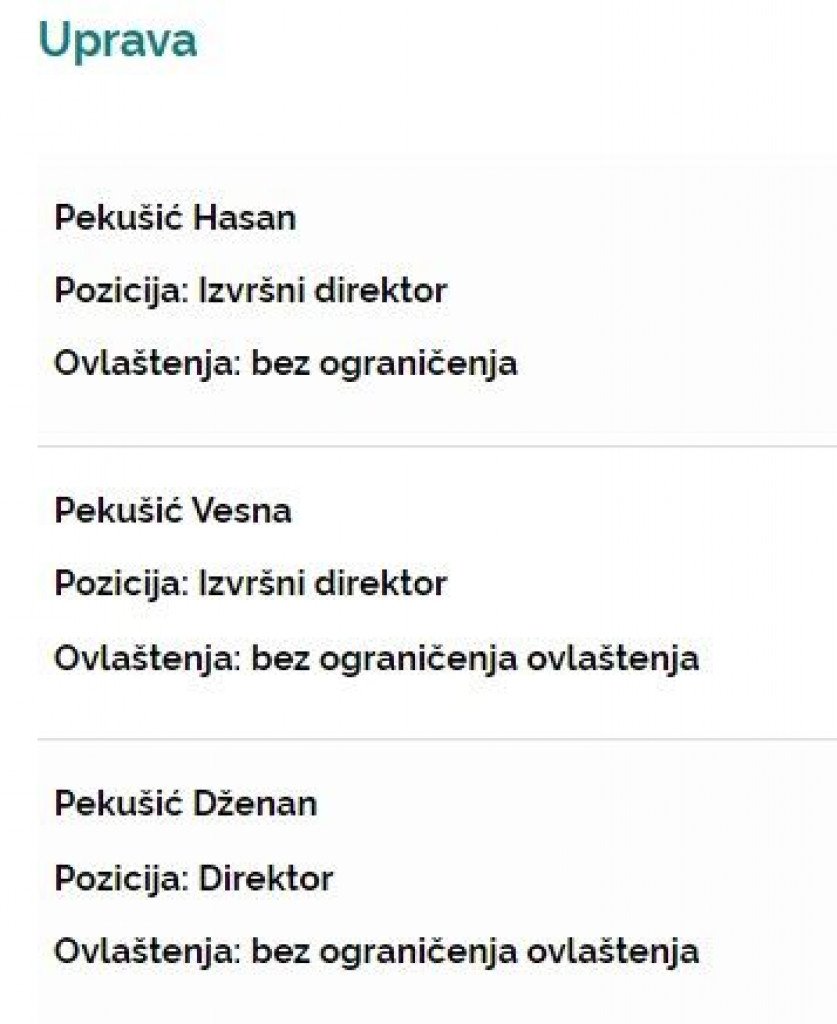The image size is (837, 1024).
Task: Click the divider line below Hasan's entry
Action: [437, 447]
